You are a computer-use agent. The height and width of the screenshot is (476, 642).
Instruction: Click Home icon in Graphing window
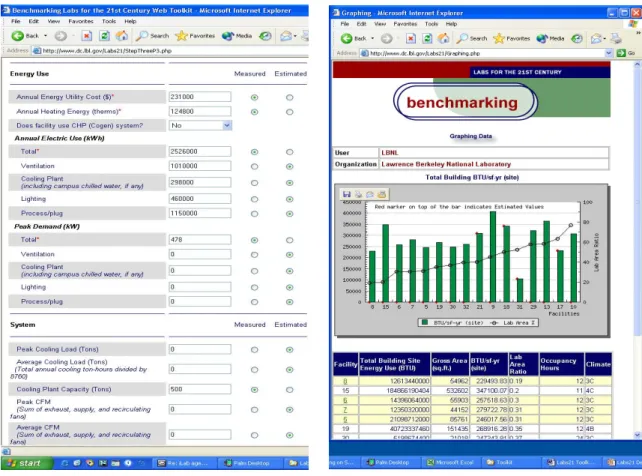[443, 38]
